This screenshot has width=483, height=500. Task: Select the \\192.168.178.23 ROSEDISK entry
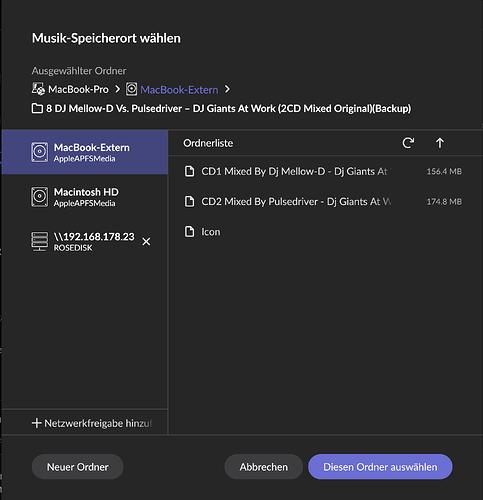(x=85, y=242)
